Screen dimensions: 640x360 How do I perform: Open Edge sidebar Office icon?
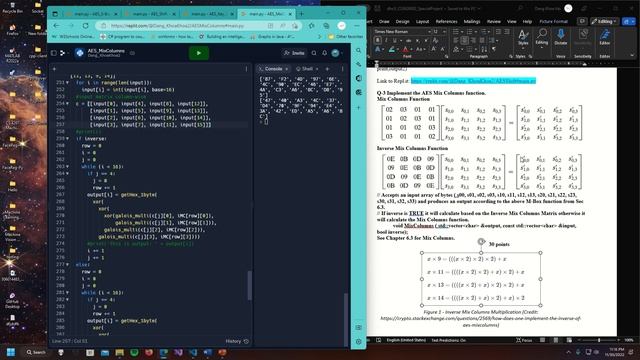point(358,78)
